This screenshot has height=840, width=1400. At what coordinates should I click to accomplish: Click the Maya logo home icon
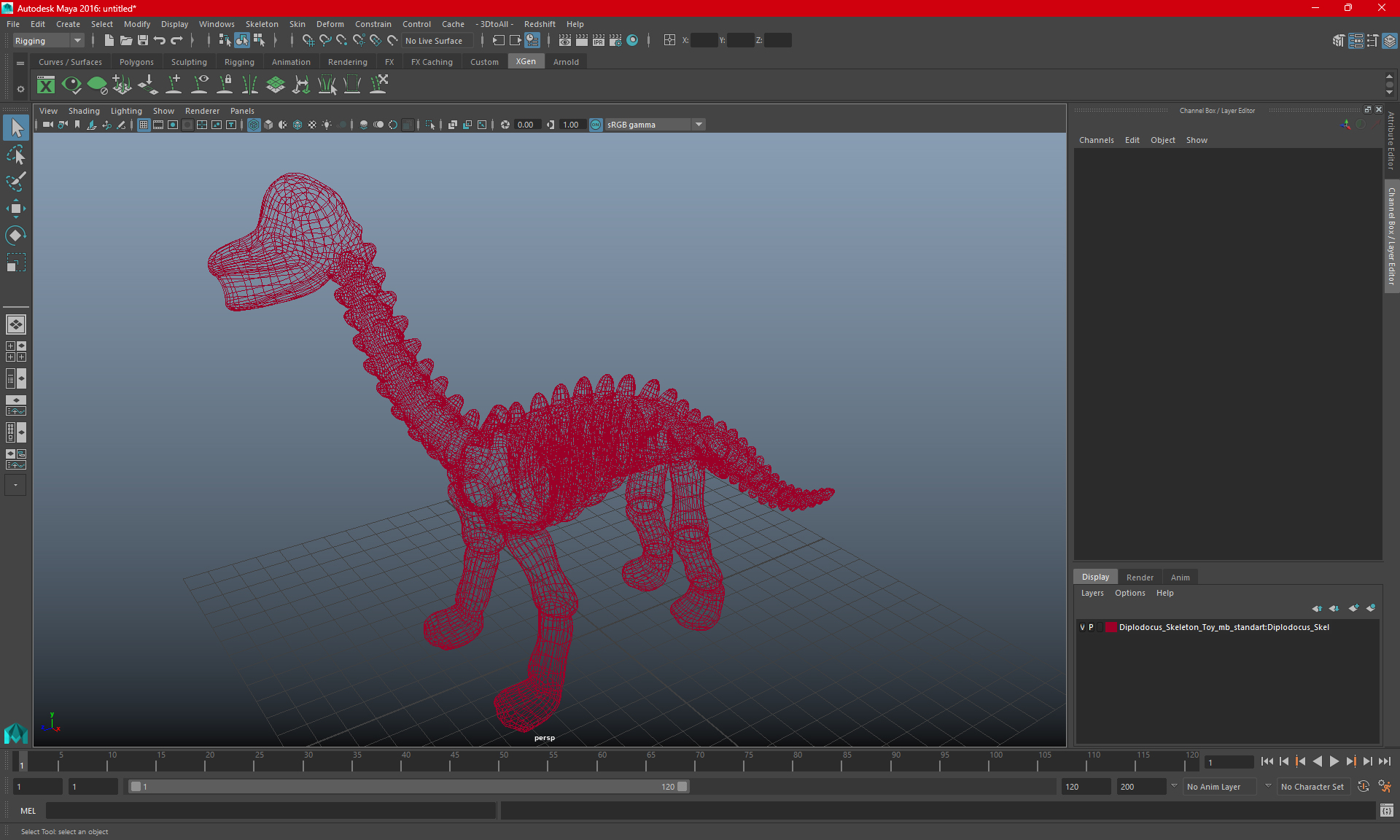16,732
